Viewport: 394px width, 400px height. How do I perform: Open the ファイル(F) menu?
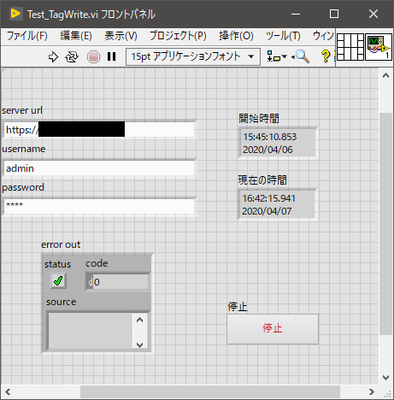[x=27, y=36]
